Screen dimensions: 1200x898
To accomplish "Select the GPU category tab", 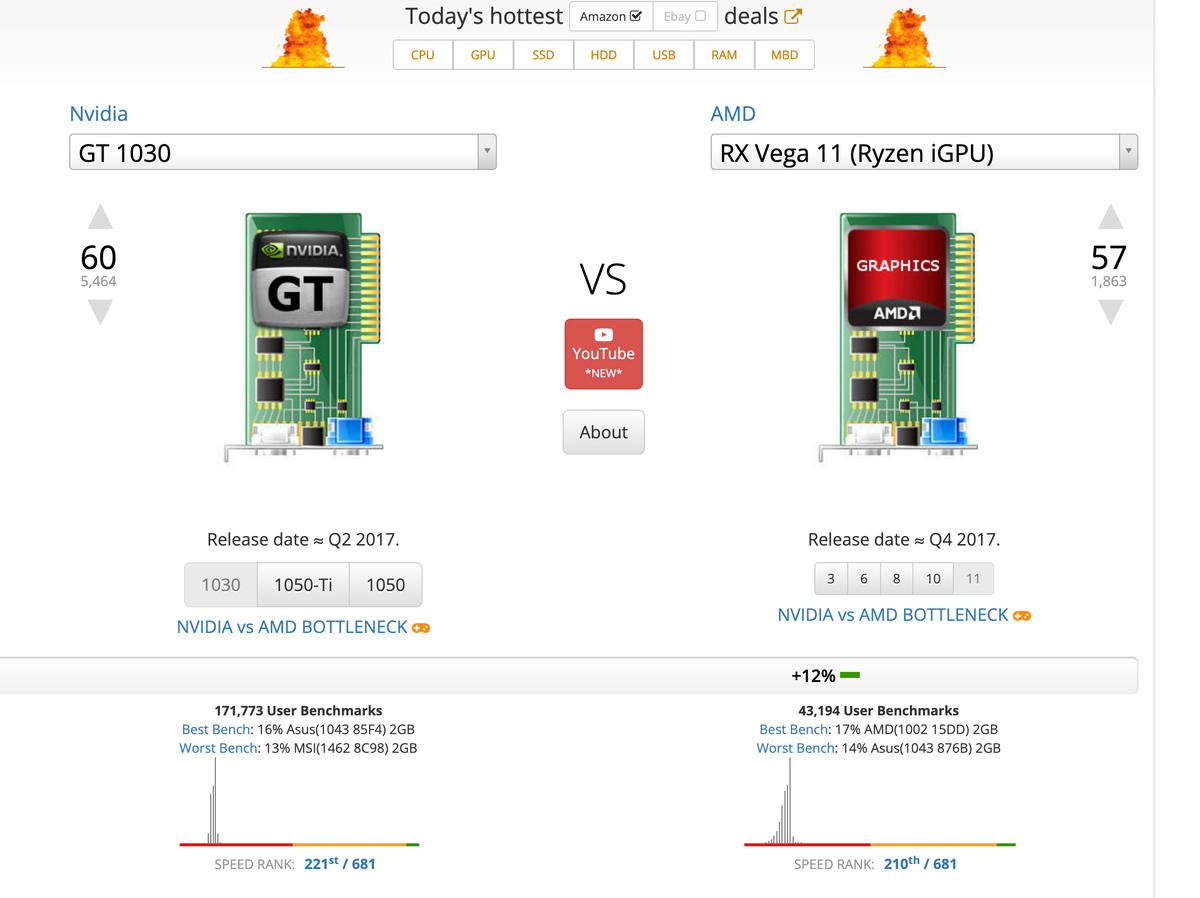I will [483, 55].
